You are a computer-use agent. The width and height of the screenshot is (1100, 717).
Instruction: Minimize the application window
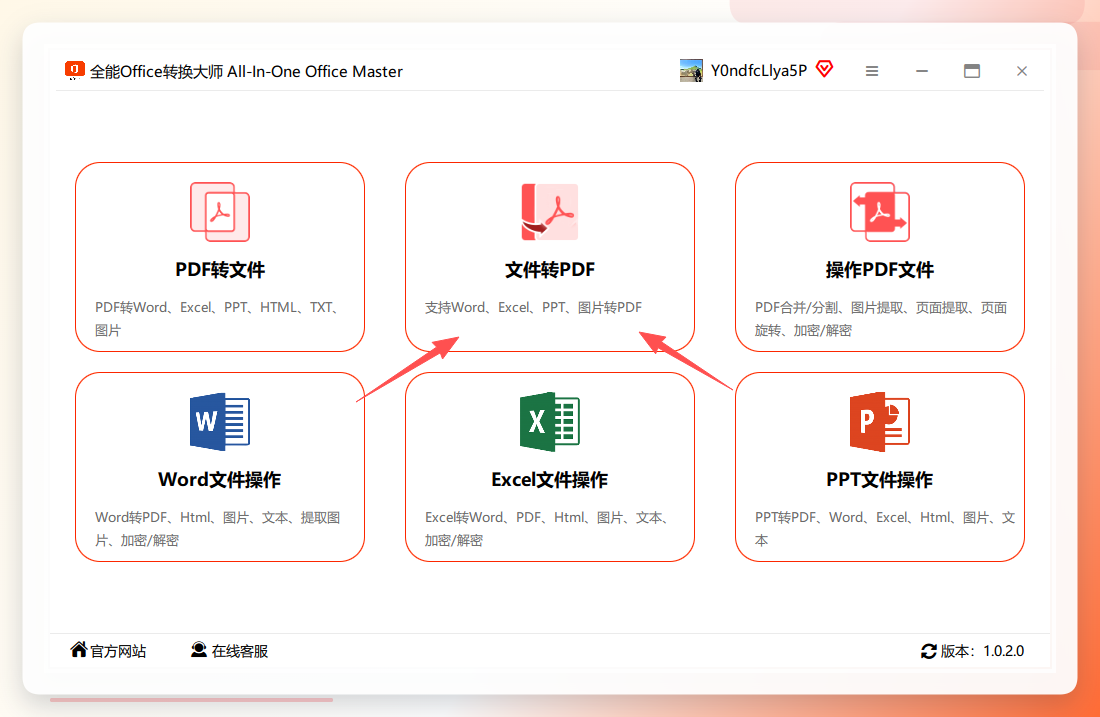tap(922, 71)
